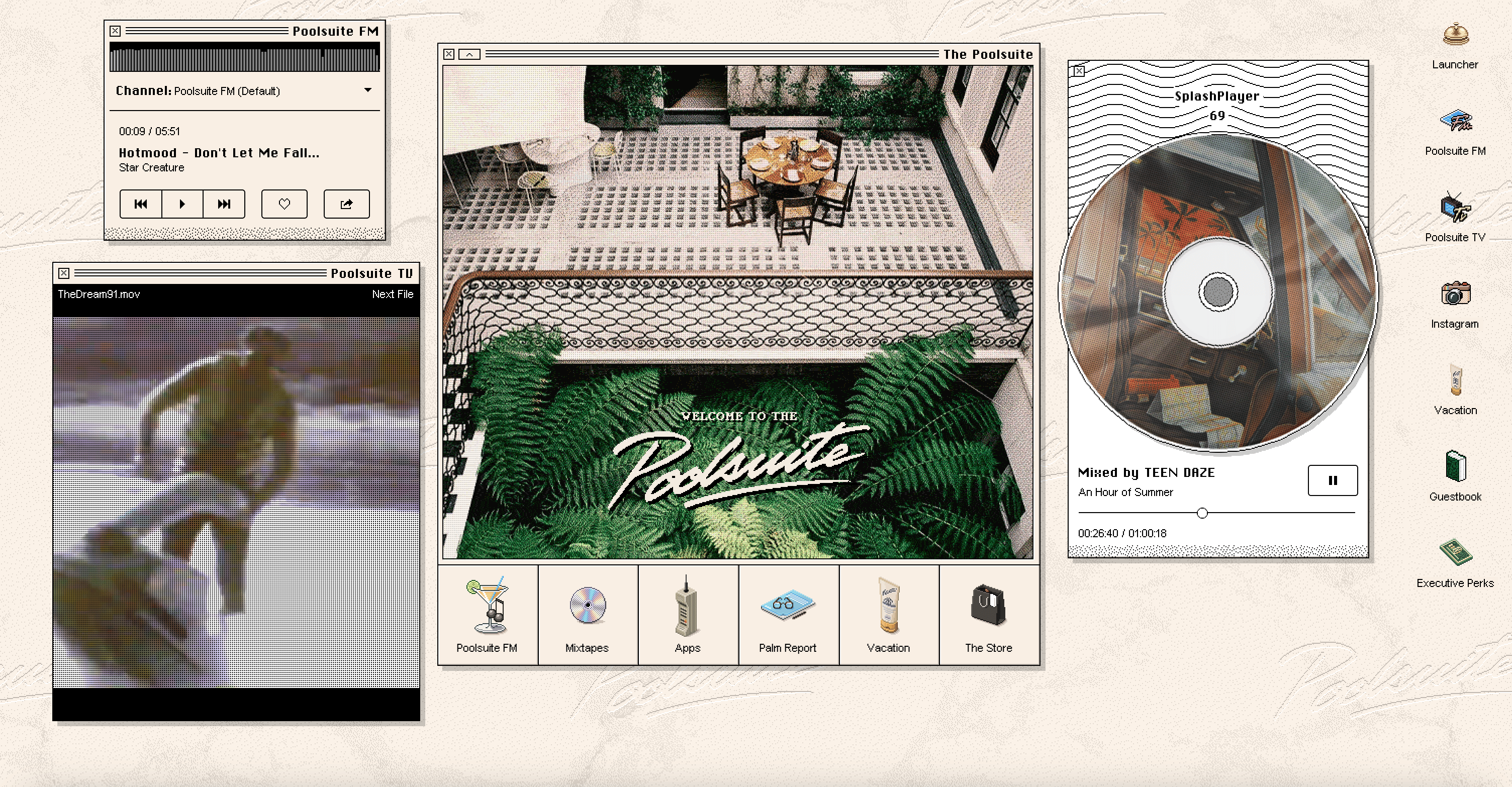Viewport: 1512px width, 787px height.
Task: Click the audio waveform visualizer in Poolsuite FM
Action: click(x=245, y=57)
